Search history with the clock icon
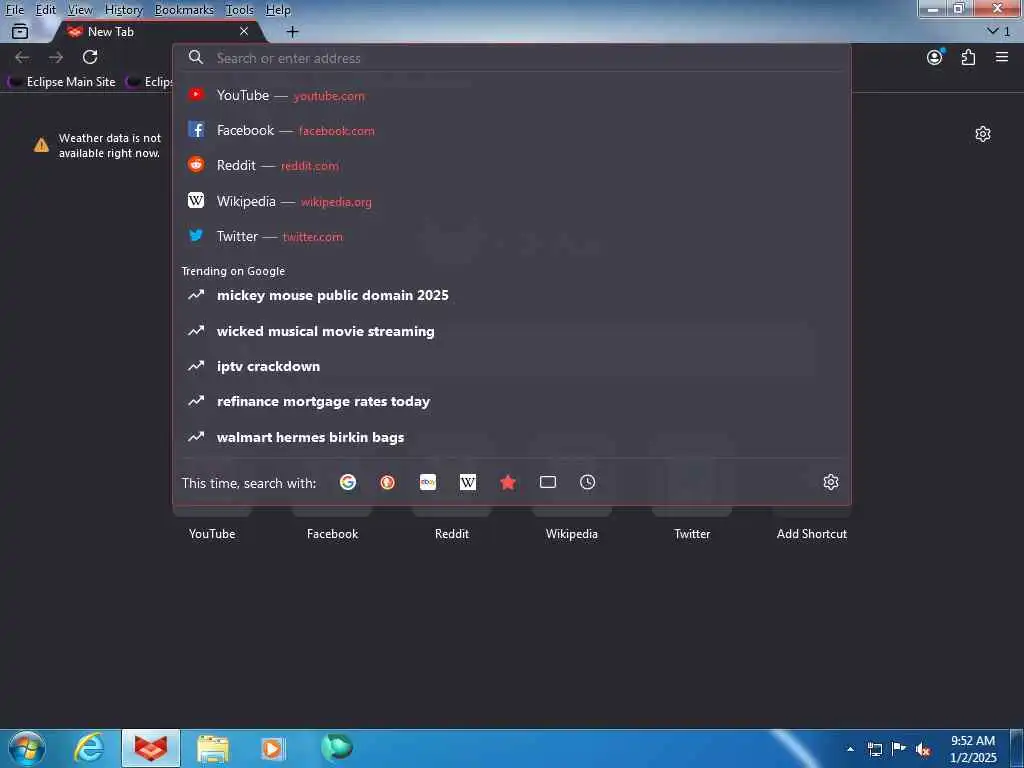The width and height of the screenshot is (1024, 768). (x=588, y=482)
